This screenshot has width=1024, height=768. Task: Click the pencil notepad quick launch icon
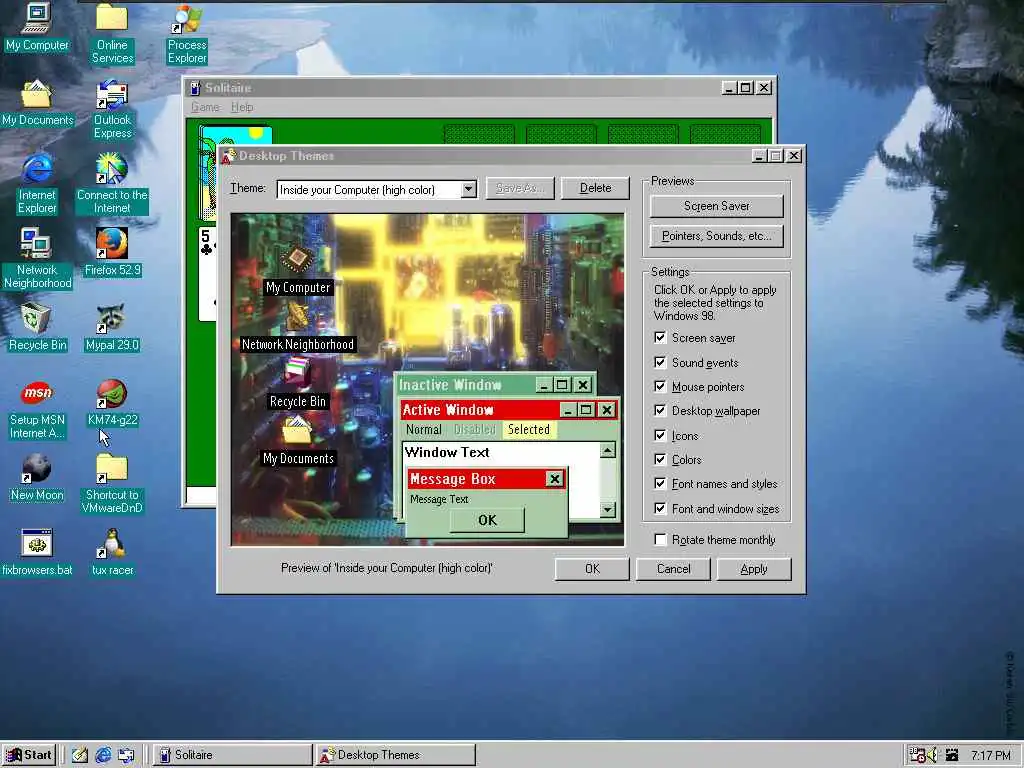(80, 755)
